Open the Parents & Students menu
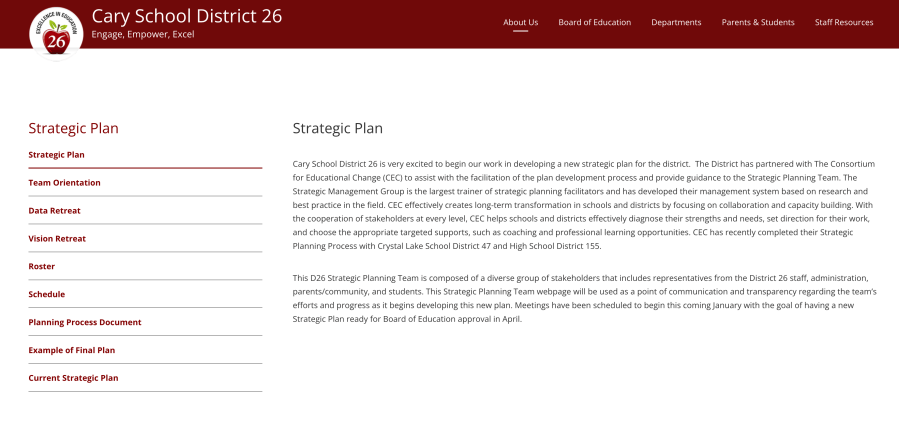This screenshot has height=421, width=899. (x=758, y=22)
